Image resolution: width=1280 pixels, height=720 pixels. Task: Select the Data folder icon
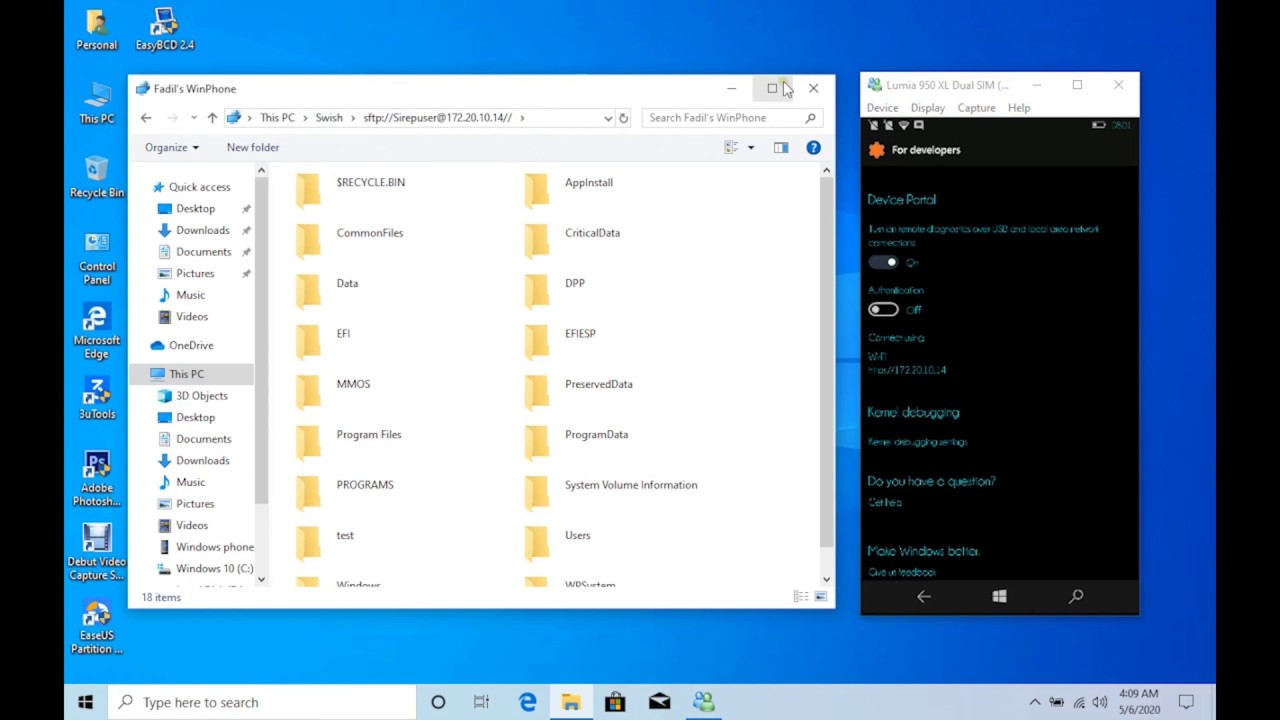pos(309,290)
